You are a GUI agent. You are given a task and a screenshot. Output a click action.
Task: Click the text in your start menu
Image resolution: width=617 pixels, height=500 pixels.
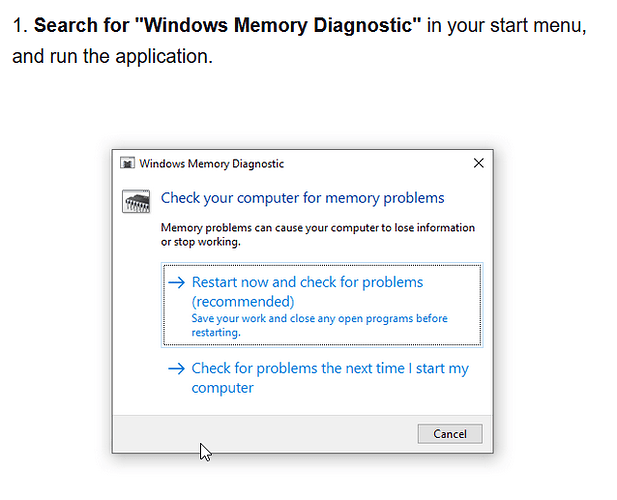[507, 26]
